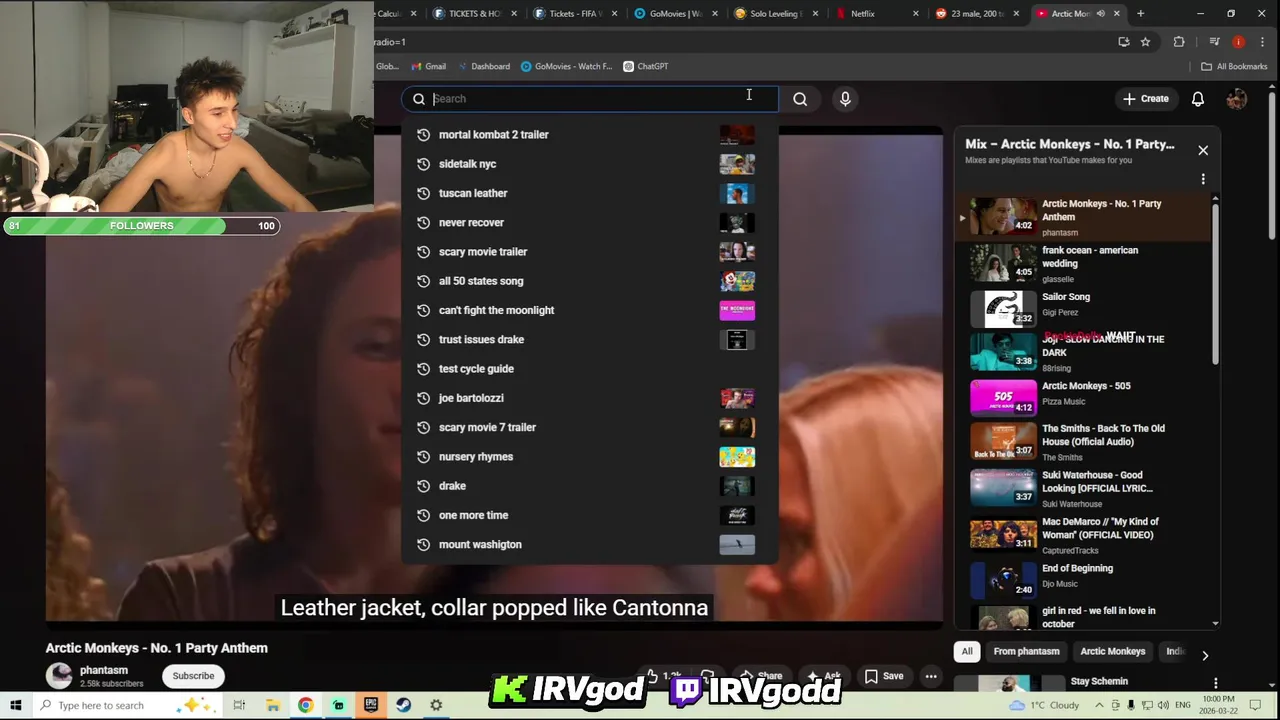
Task: Click the Create button
Action: pyautogui.click(x=1145, y=99)
